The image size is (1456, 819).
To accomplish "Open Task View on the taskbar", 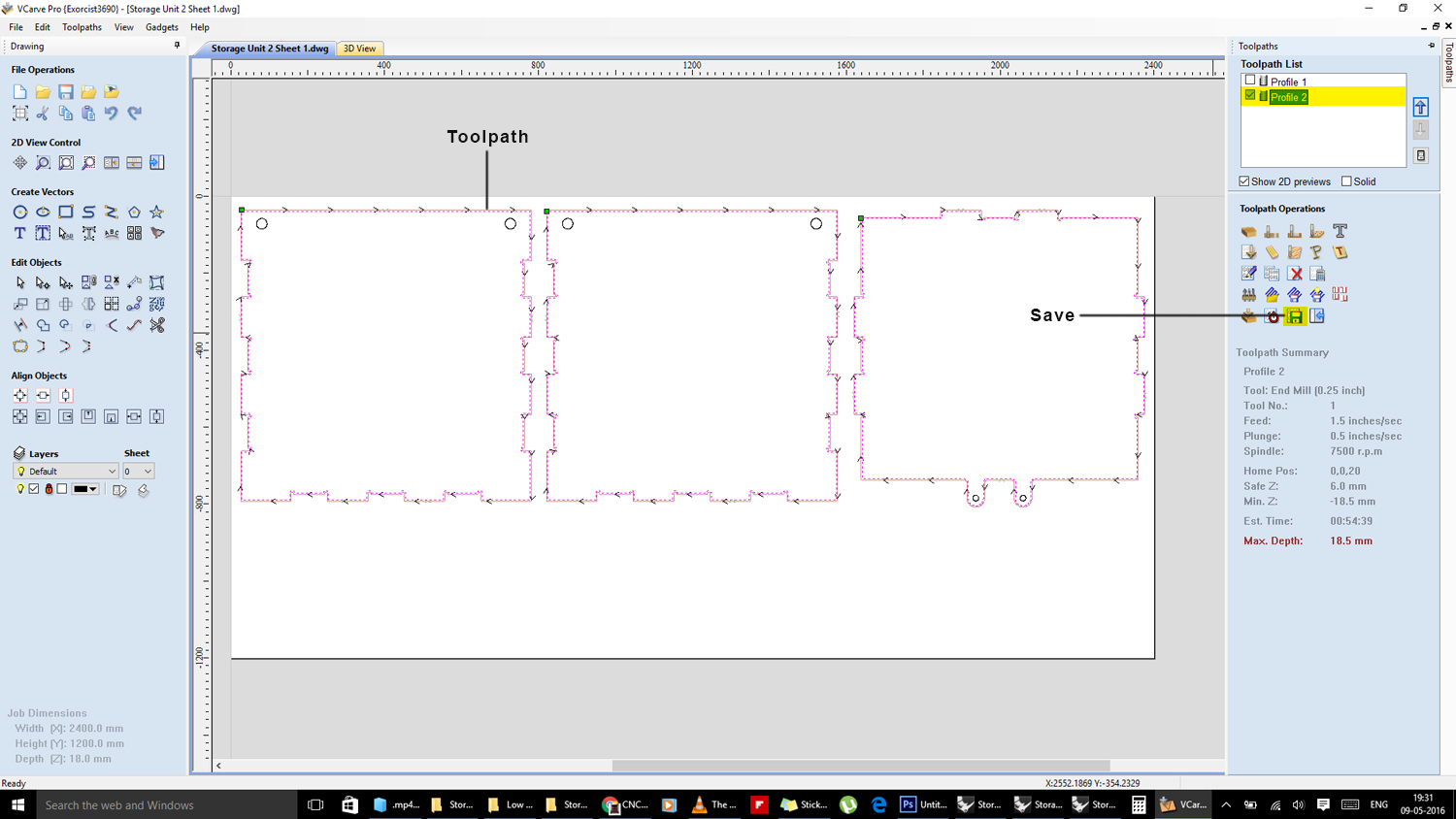I will (315, 804).
